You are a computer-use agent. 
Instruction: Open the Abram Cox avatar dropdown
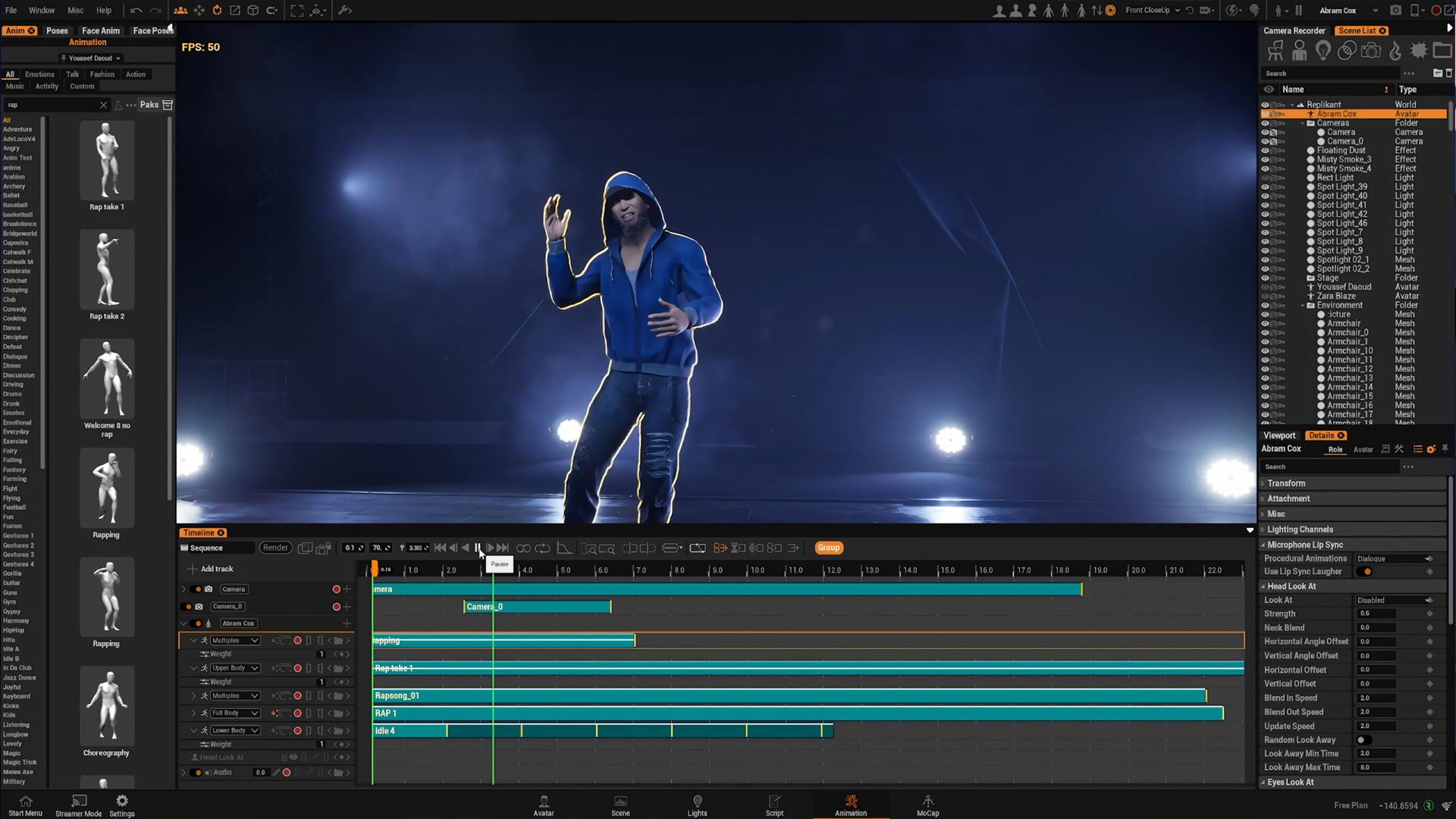click(x=1348, y=11)
